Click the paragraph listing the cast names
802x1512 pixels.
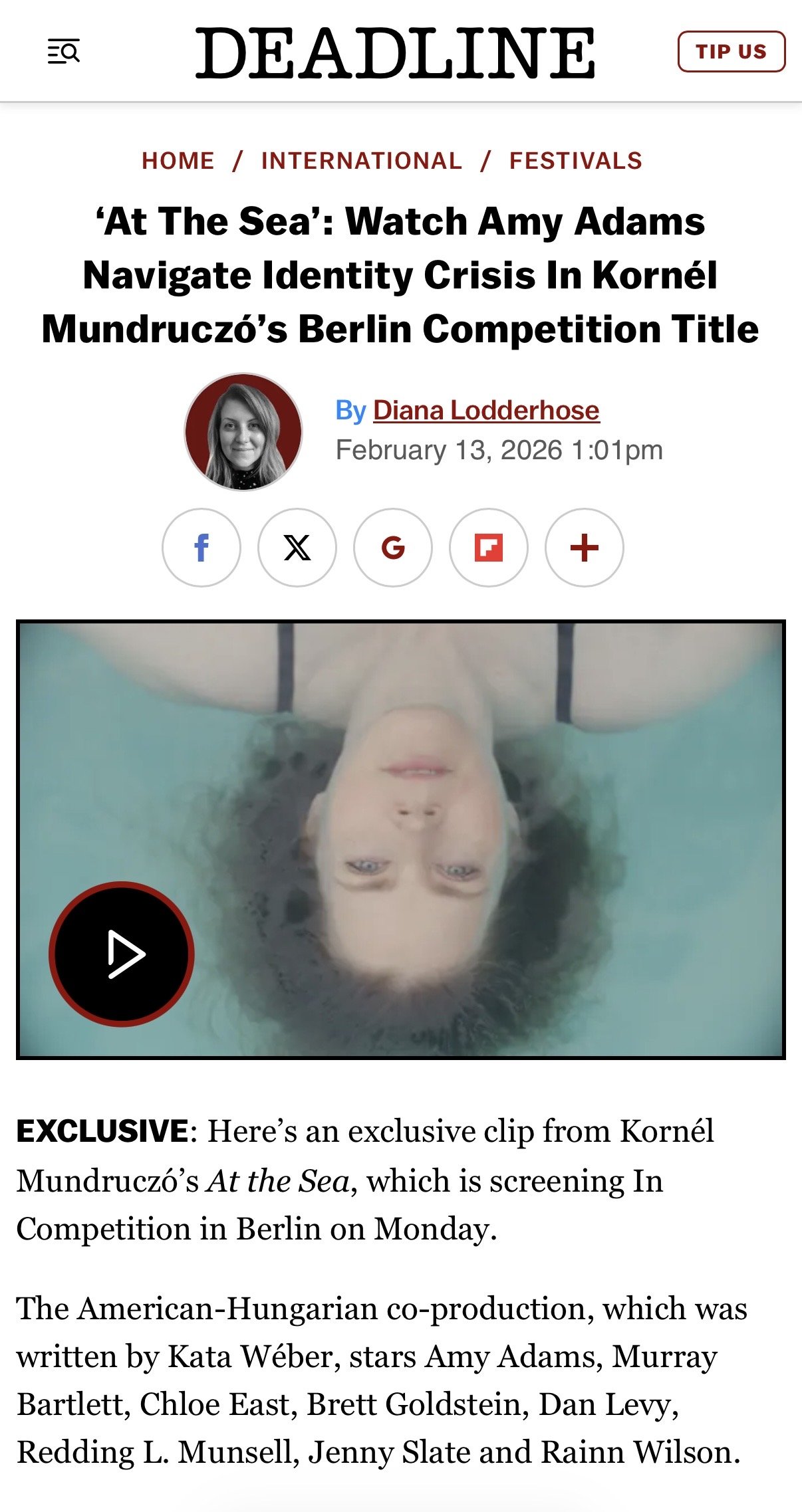[x=382, y=1380]
